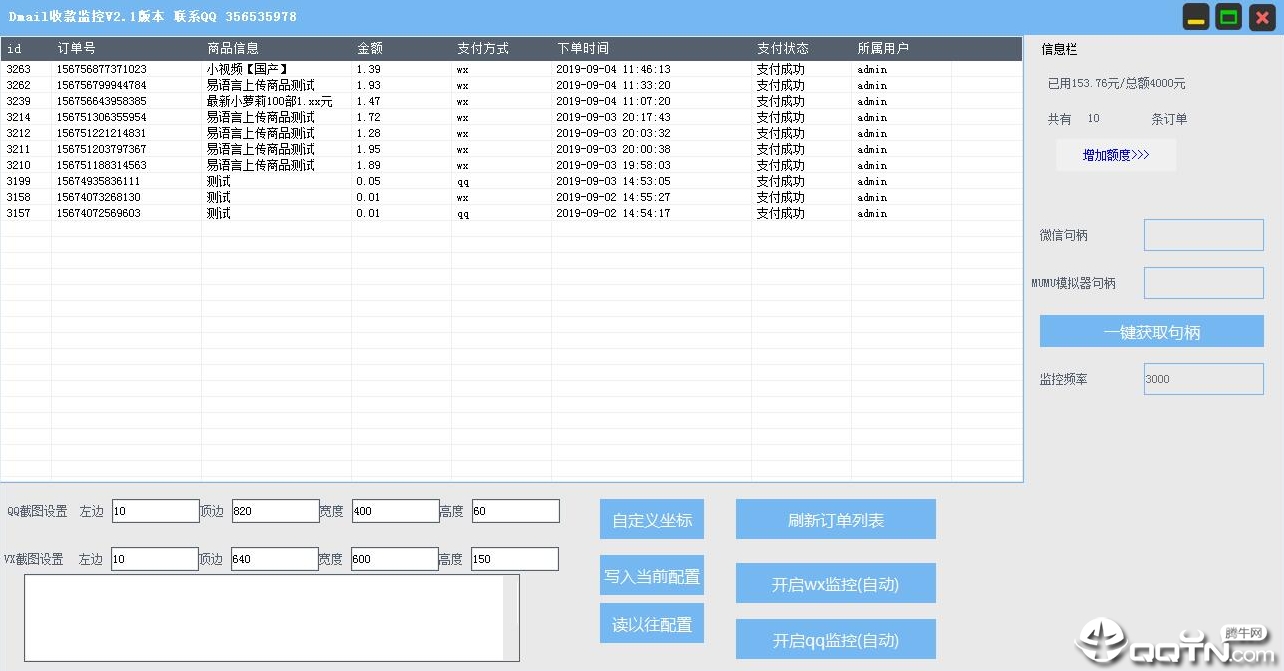Maximize the Dmail monitor window
This screenshot has width=1284, height=671.
1229,17
